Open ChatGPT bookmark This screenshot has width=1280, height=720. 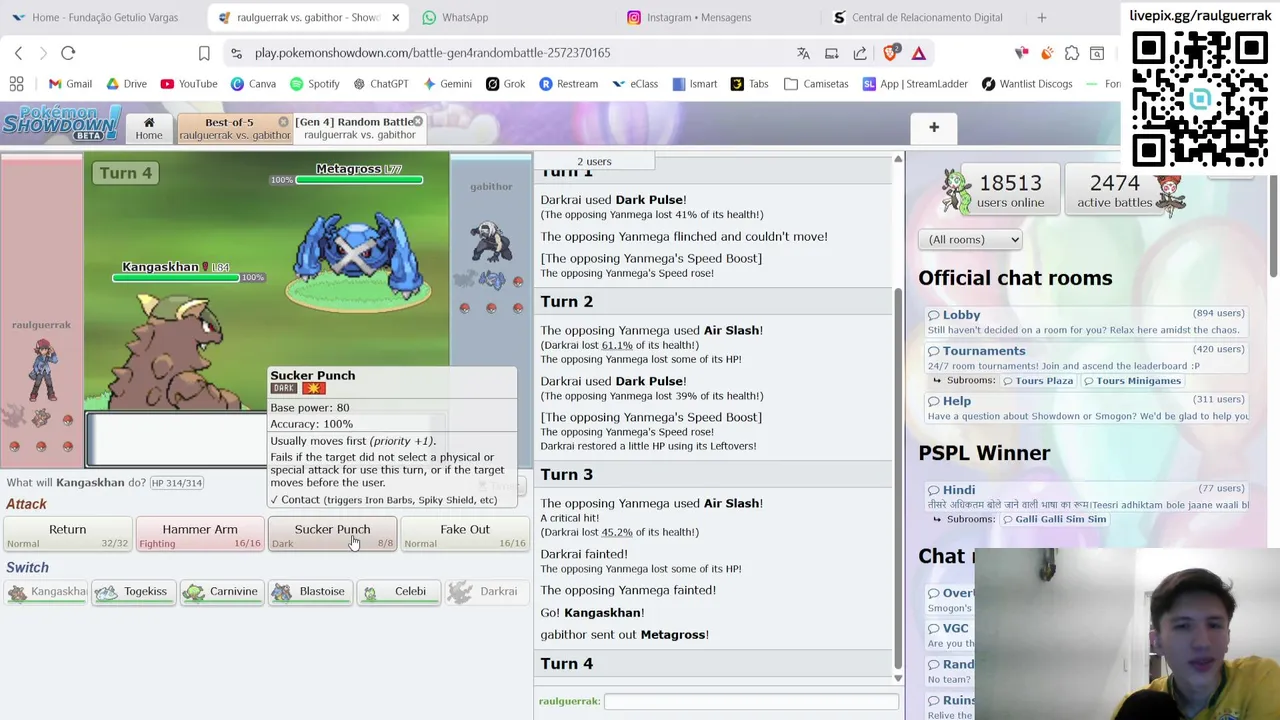tap(379, 84)
